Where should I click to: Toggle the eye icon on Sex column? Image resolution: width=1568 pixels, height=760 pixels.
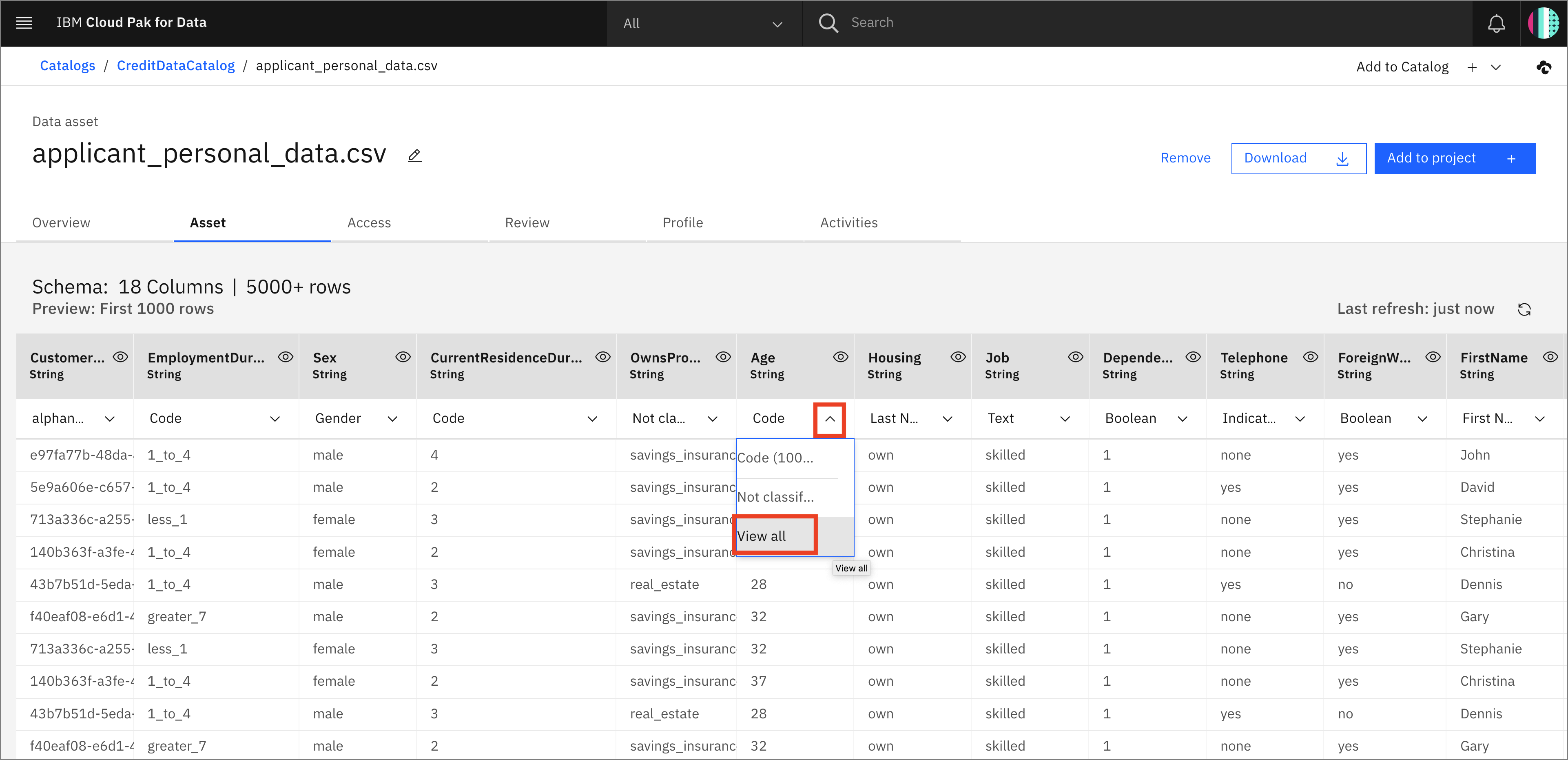pos(402,357)
